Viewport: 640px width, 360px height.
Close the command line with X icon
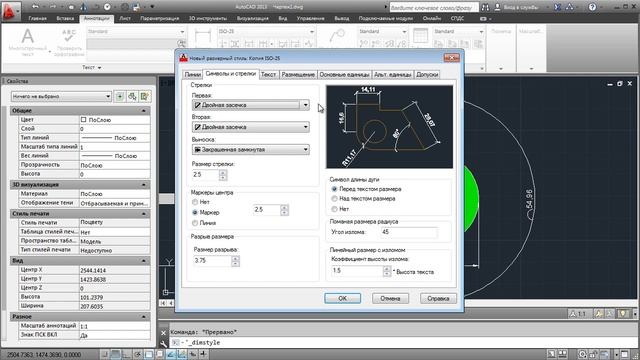163,333
